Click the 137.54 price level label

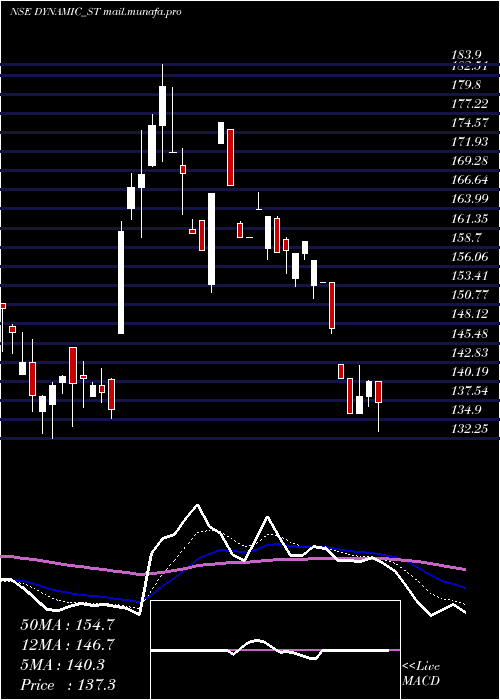point(470,391)
